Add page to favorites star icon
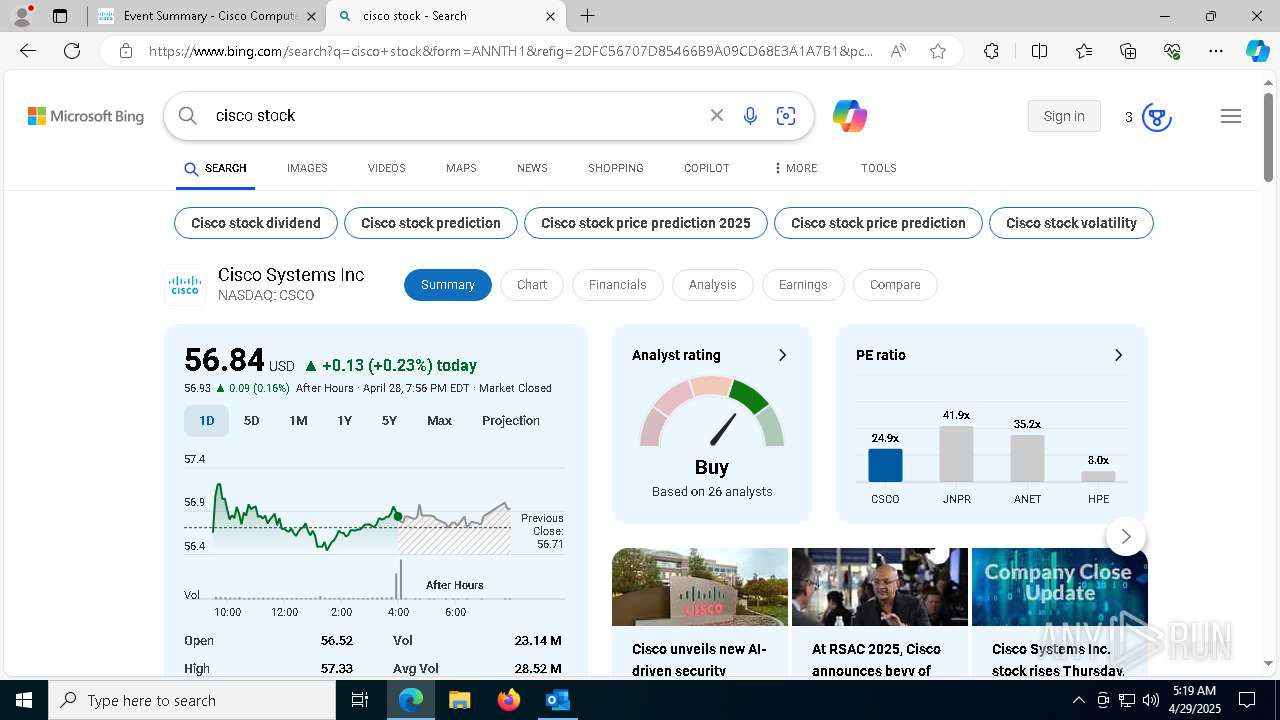The width and height of the screenshot is (1280, 720). coord(938,51)
